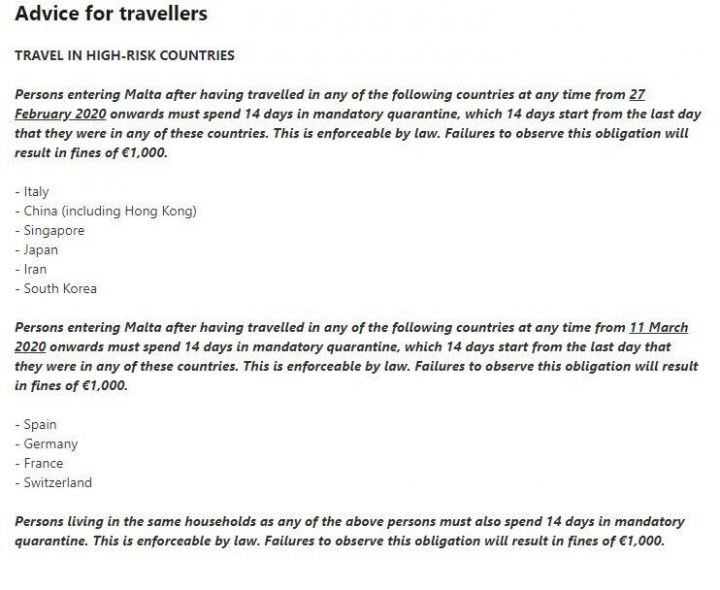Select Spain in the second country list
This screenshot has height=590, width=720.
click(40, 425)
